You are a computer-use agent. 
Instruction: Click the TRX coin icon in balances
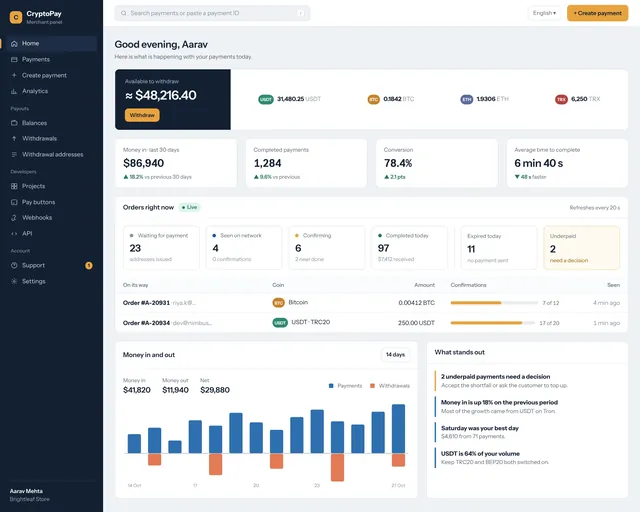pyautogui.click(x=561, y=99)
